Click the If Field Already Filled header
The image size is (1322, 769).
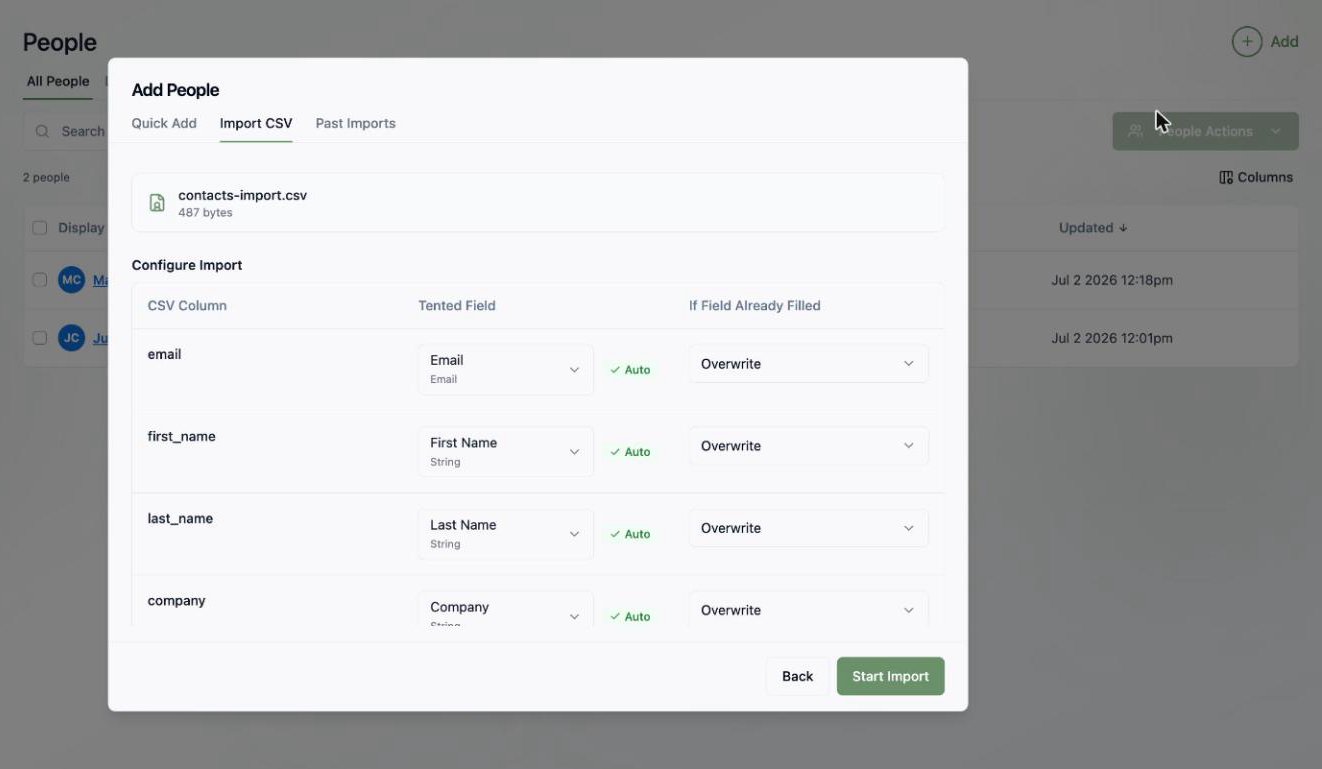coord(754,306)
